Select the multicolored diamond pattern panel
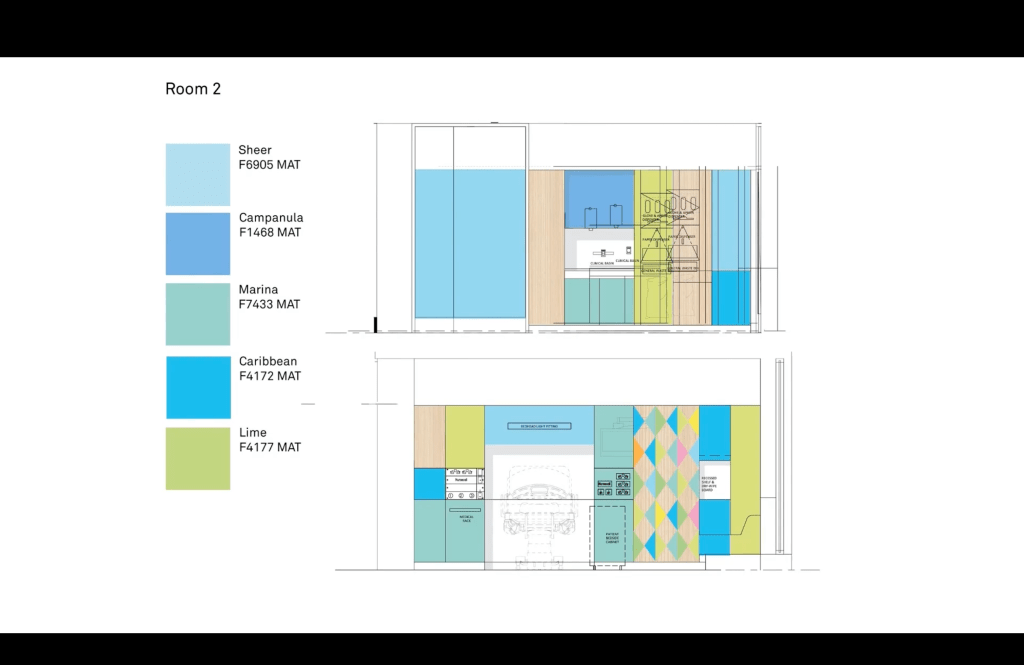 665,483
